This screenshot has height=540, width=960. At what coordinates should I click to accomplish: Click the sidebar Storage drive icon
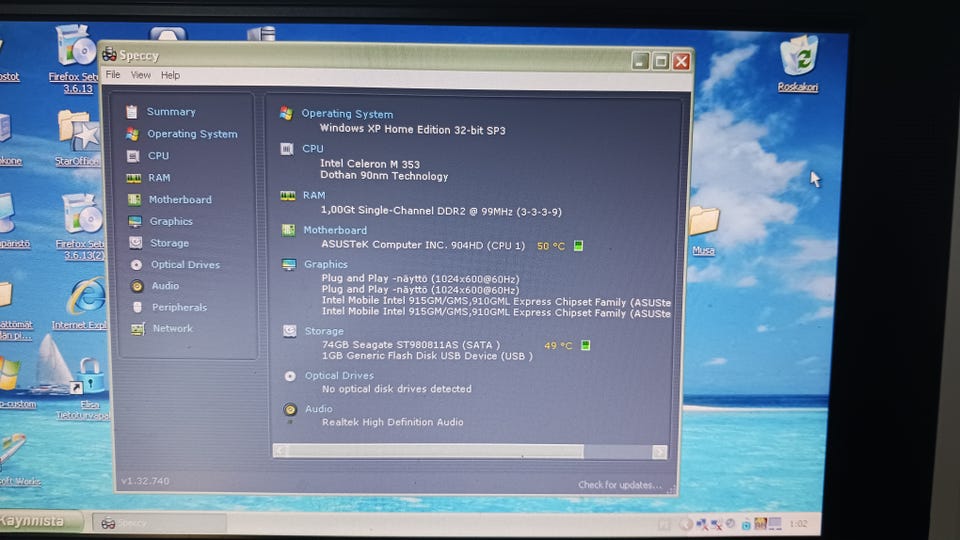(135, 243)
